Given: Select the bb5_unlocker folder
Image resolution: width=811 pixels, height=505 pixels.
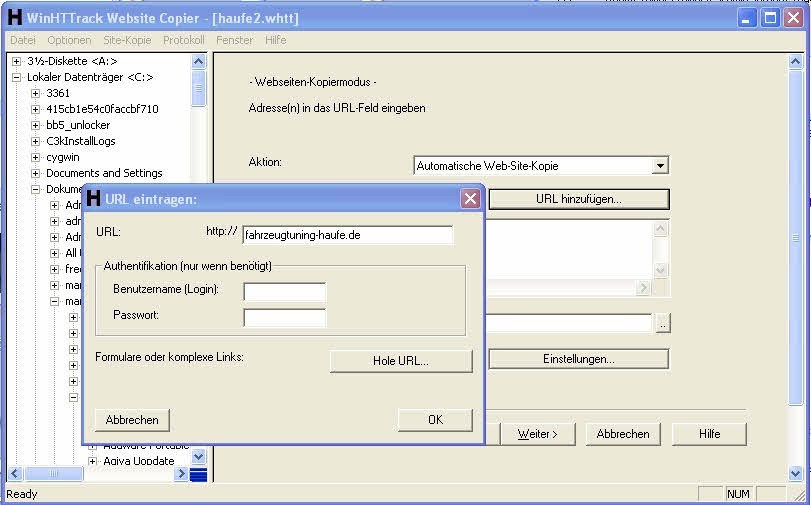Looking at the screenshot, I should click(x=78, y=125).
